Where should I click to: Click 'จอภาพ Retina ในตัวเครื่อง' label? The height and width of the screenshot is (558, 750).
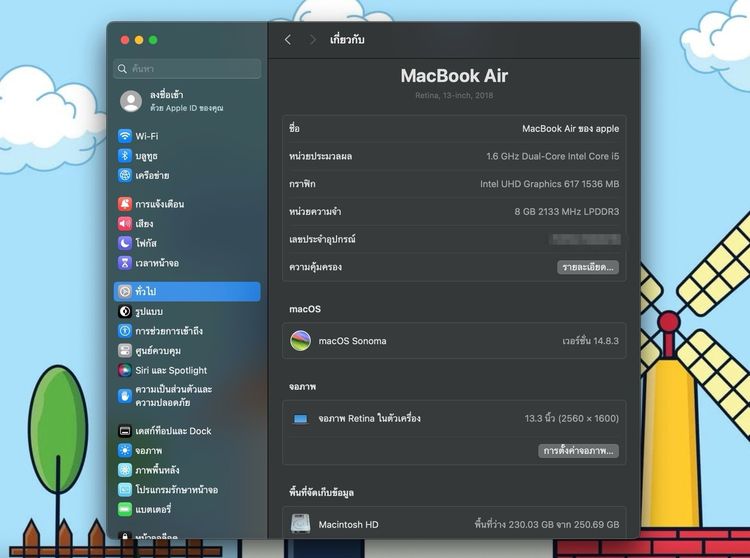pyautogui.click(x=369, y=418)
